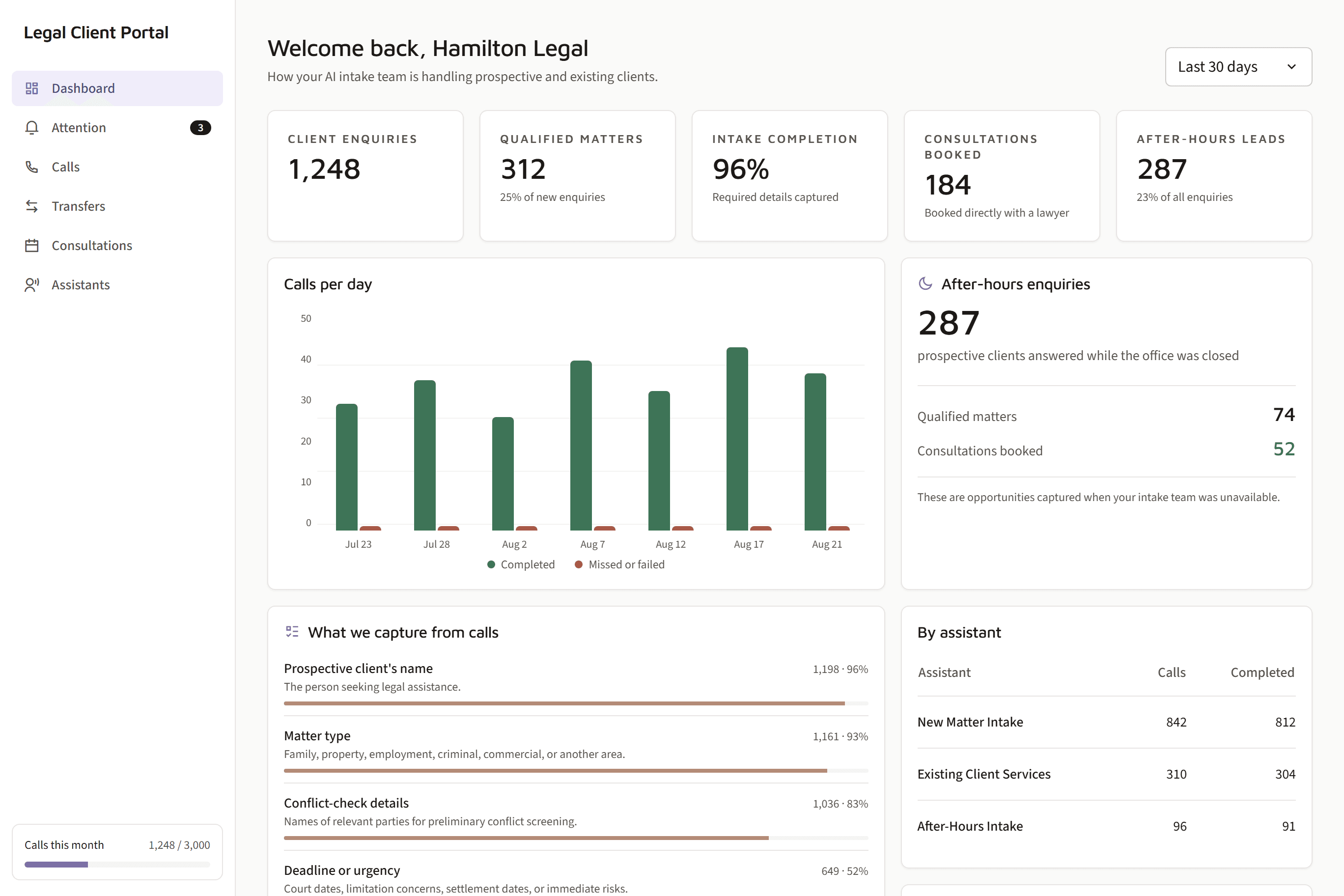This screenshot has width=1344, height=896.
Task: Open the Calls page
Action: click(x=117, y=167)
